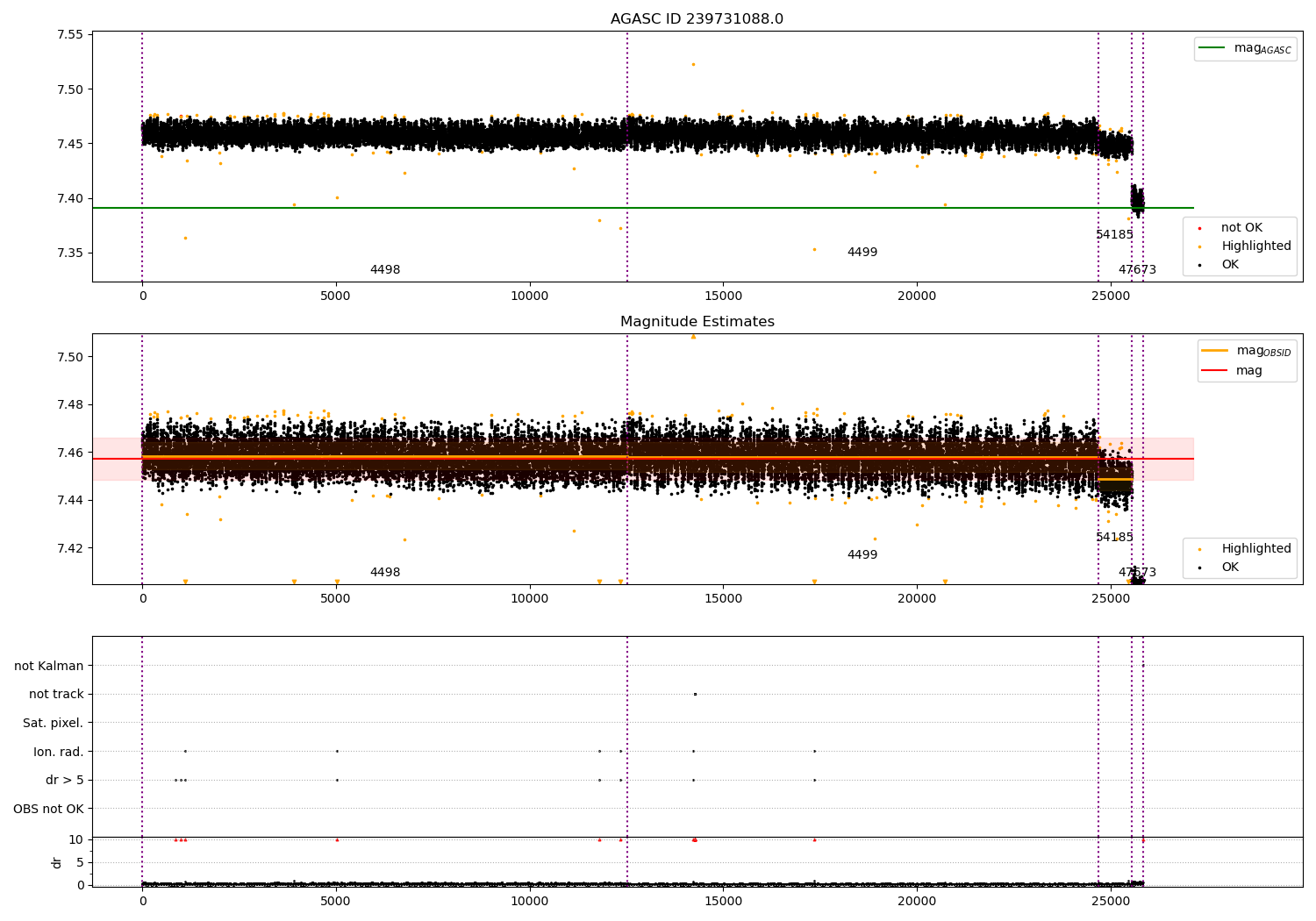Image resolution: width=1316 pixels, height=921 pixels.
Task: Click the 7.42 y-axis tick label
Action: tap(69, 548)
